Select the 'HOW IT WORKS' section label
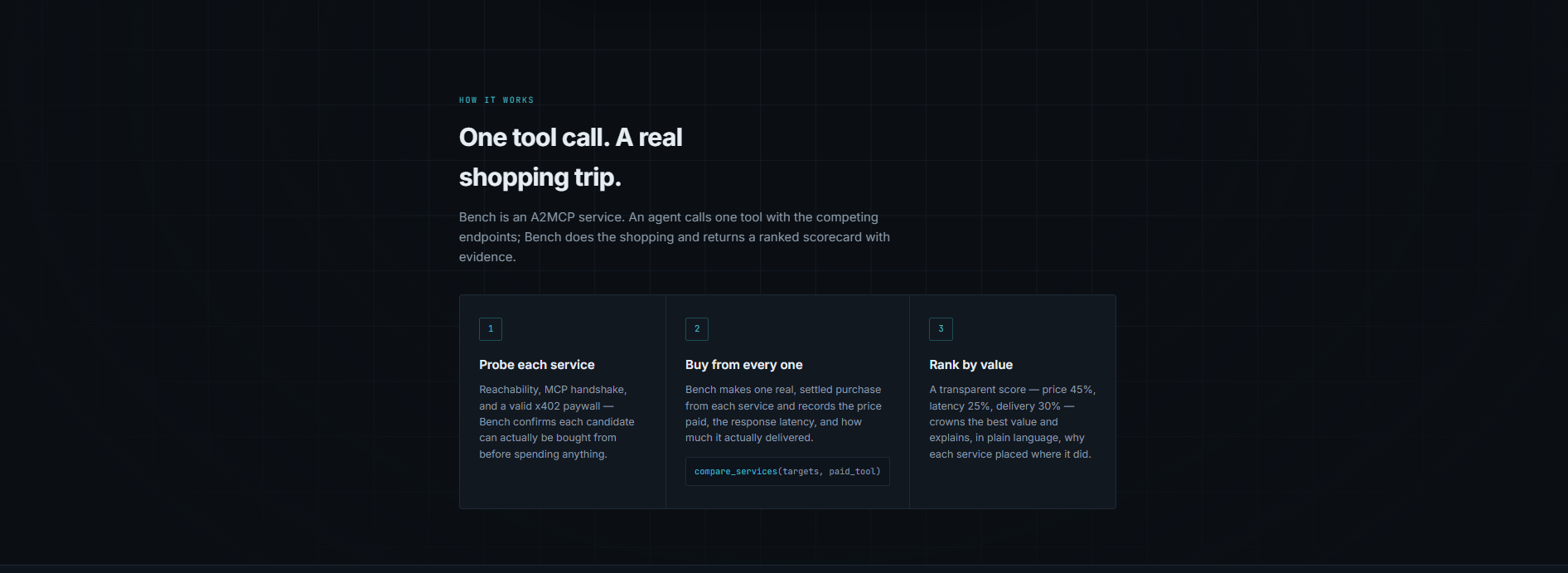The width and height of the screenshot is (1568, 573). [496, 100]
